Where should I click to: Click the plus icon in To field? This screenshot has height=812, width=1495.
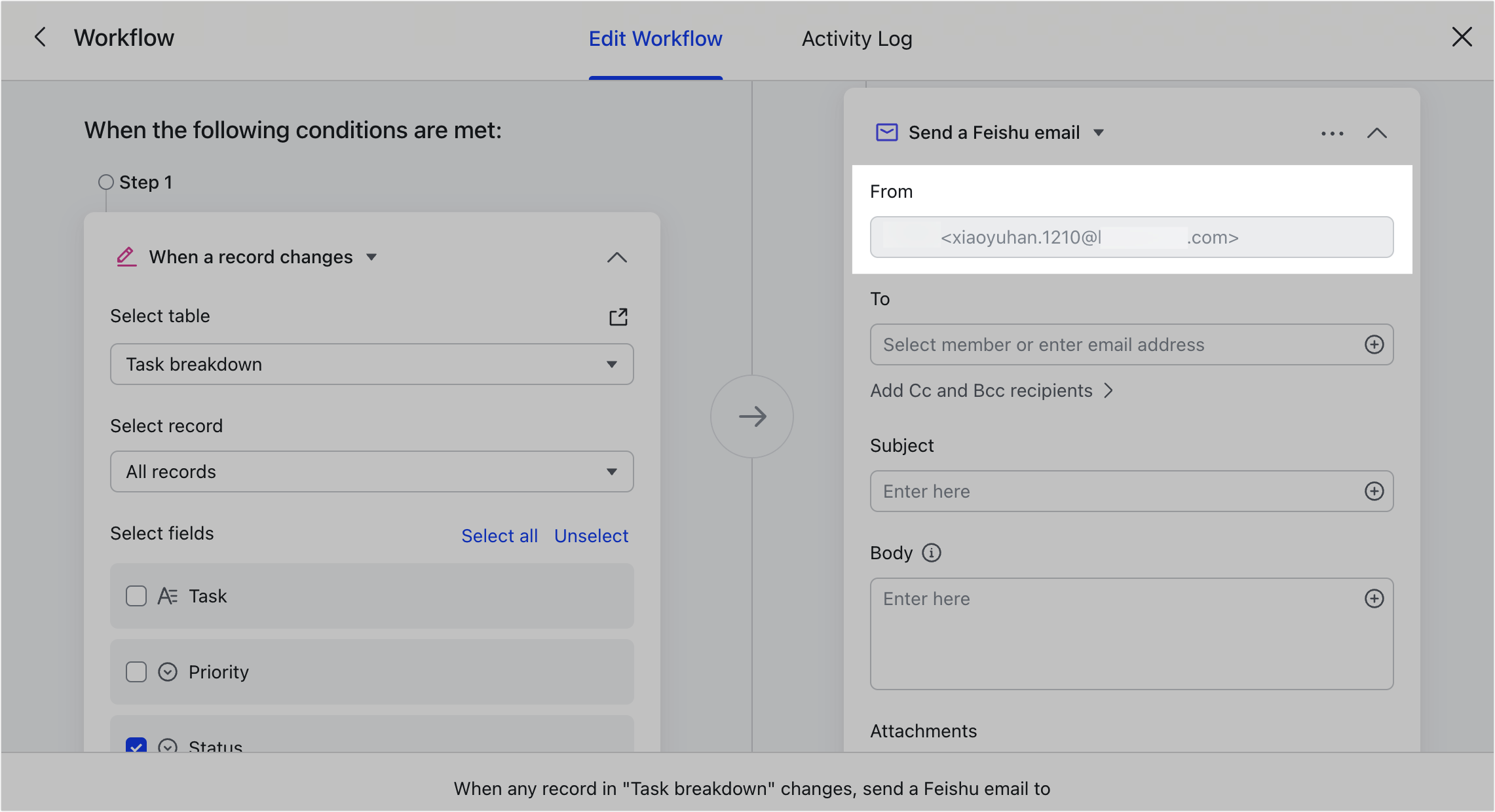coord(1374,344)
